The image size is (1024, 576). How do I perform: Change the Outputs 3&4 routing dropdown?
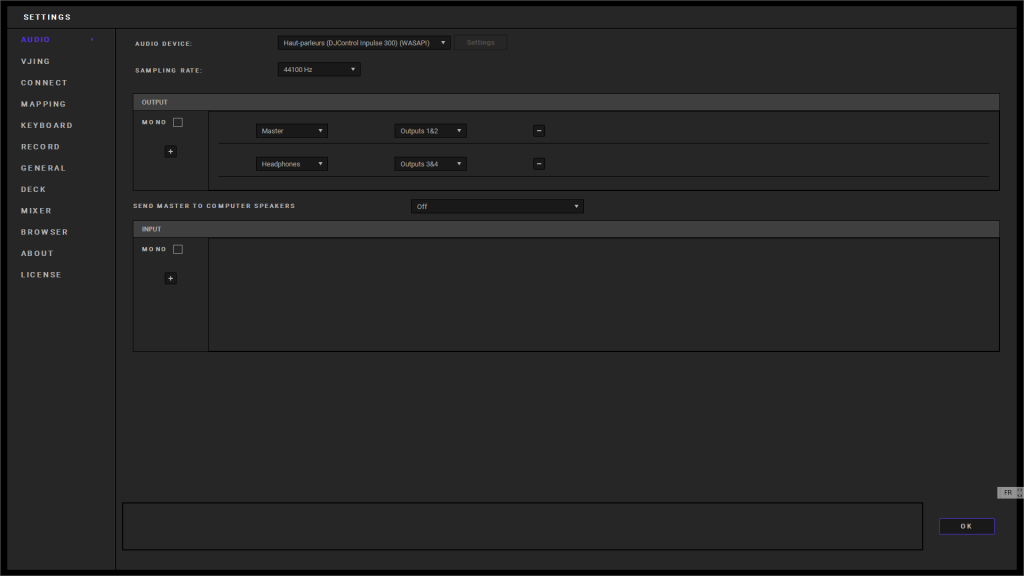pos(430,164)
